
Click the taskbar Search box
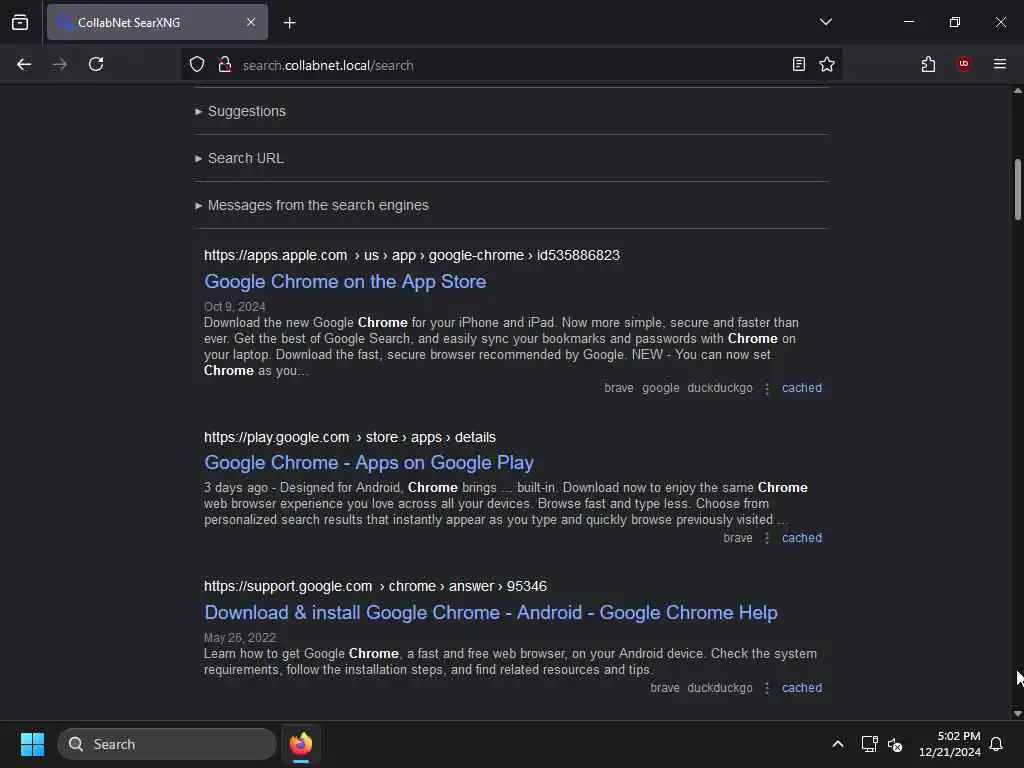pos(167,744)
